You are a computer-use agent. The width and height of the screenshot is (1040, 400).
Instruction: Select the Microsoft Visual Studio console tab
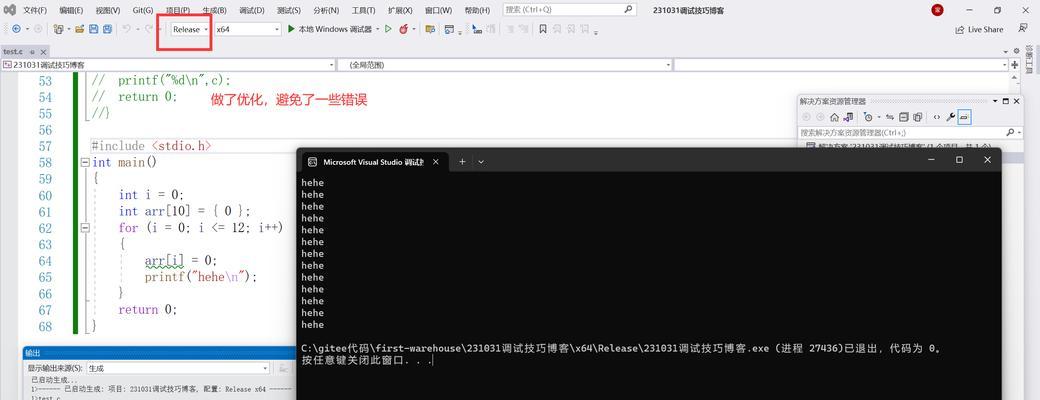tap(373, 162)
